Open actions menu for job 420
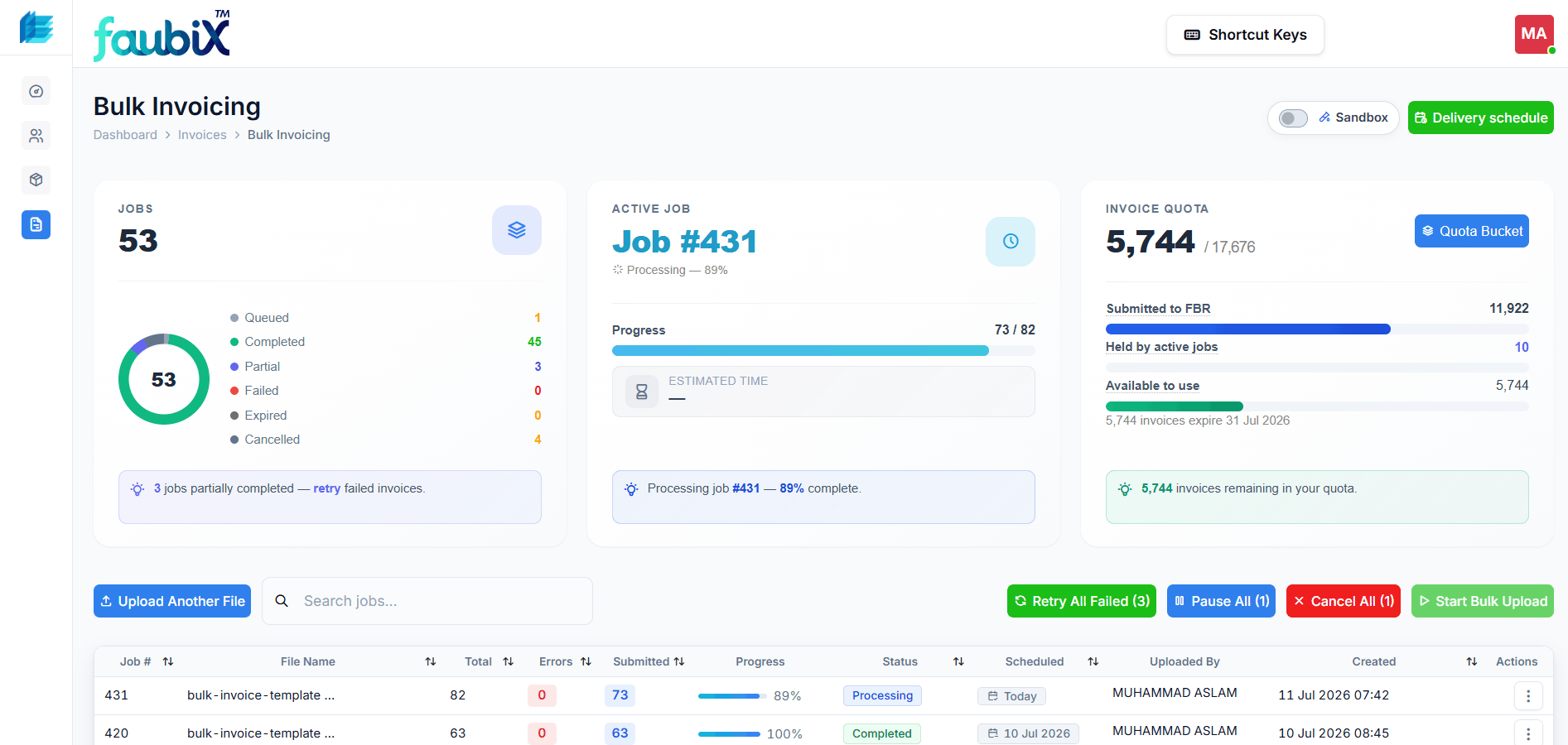Screen dimensions: 1568x745 1528,733
